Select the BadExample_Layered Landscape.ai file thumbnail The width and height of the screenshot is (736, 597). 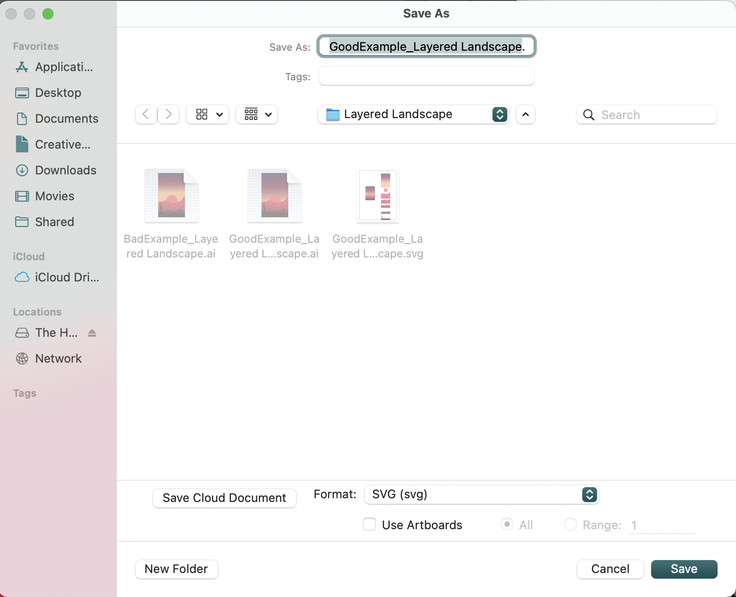(171, 195)
